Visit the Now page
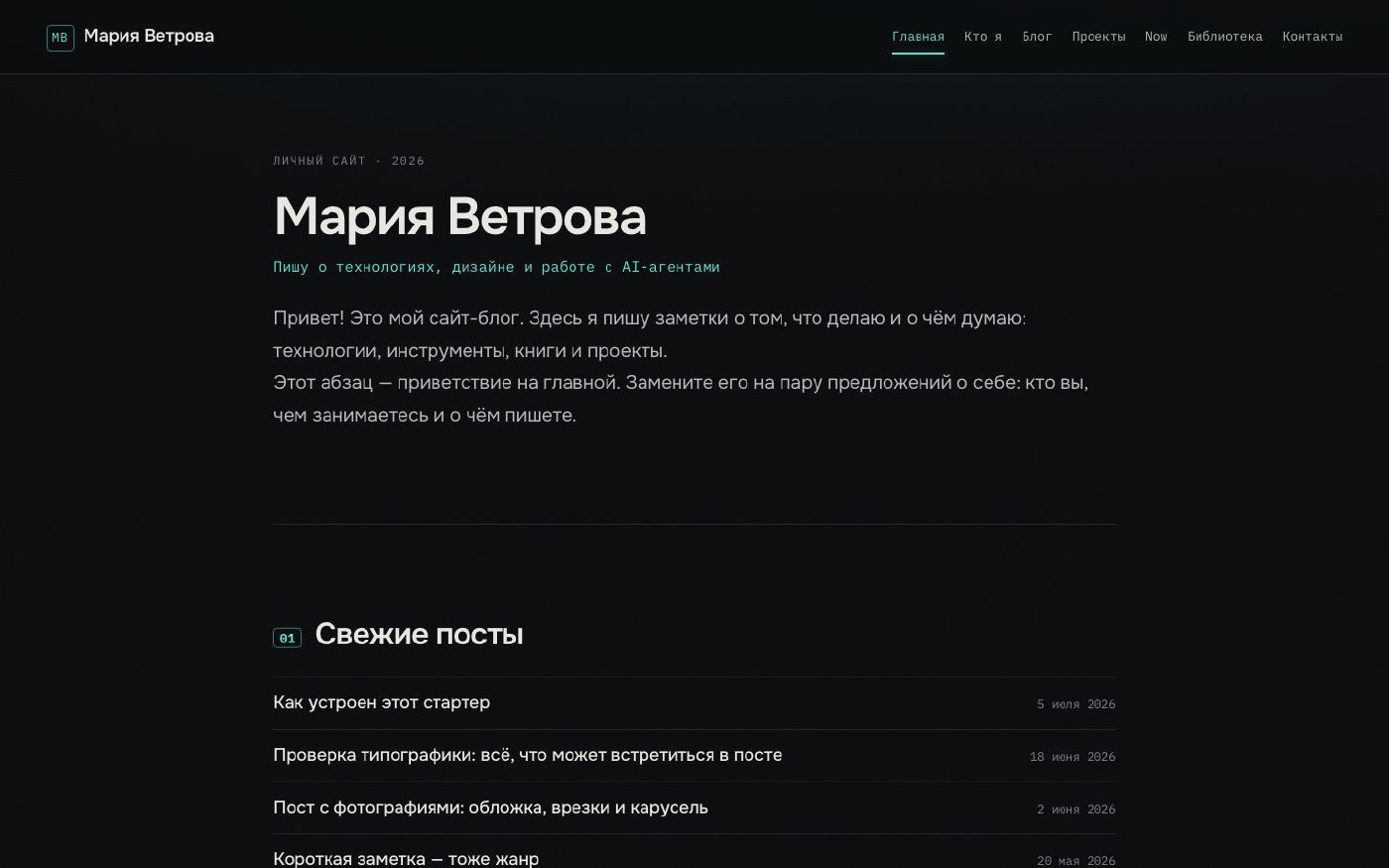 click(x=1156, y=37)
